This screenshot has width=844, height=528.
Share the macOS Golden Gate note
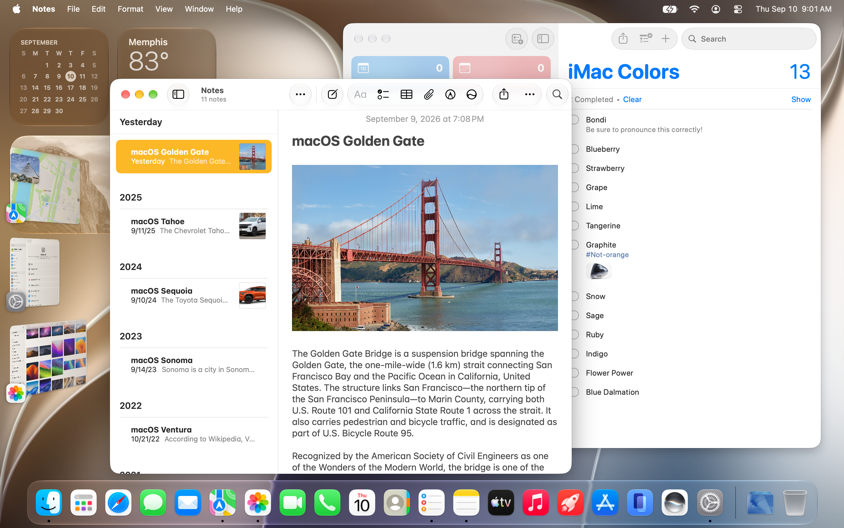[504, 94]
